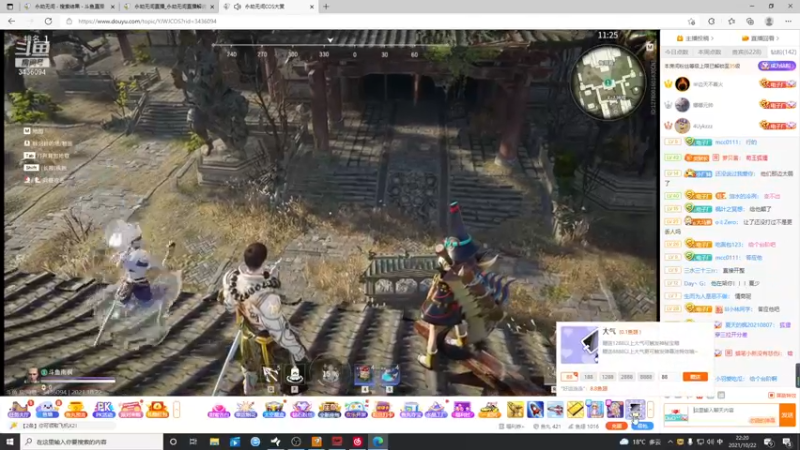Switch to the 今日贡献 ranking tab
This screenshot has width=800, height=450.
tap(677, 52)
